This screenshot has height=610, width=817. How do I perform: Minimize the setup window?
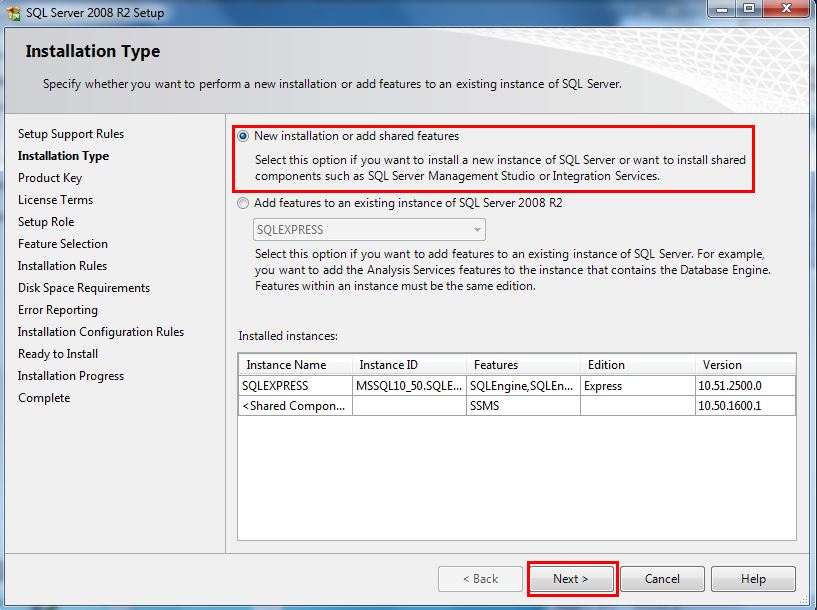[x=722, y=9]
